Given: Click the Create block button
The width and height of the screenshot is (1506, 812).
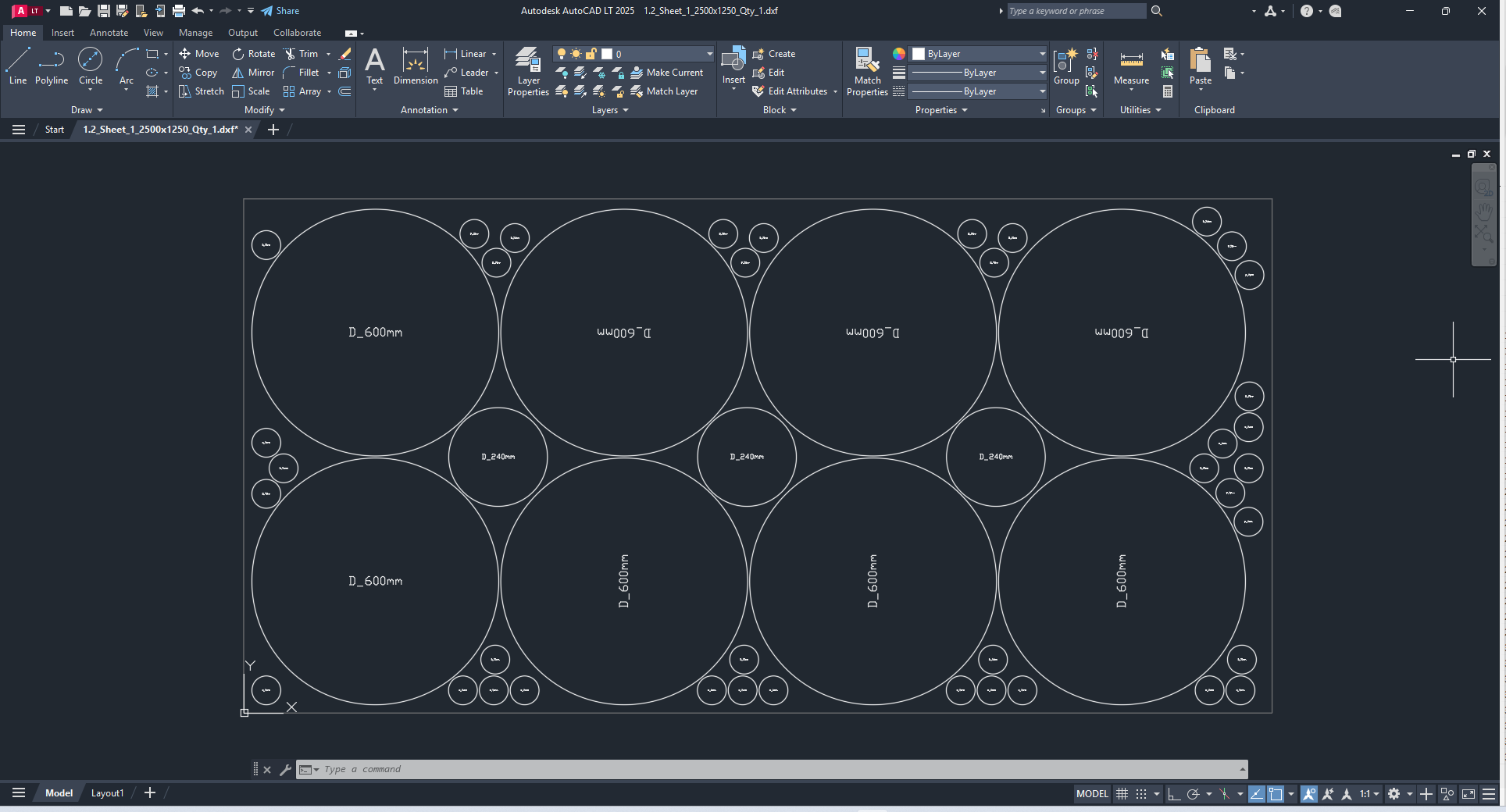Looking at the screenshot, I should [x=773, y=54].
